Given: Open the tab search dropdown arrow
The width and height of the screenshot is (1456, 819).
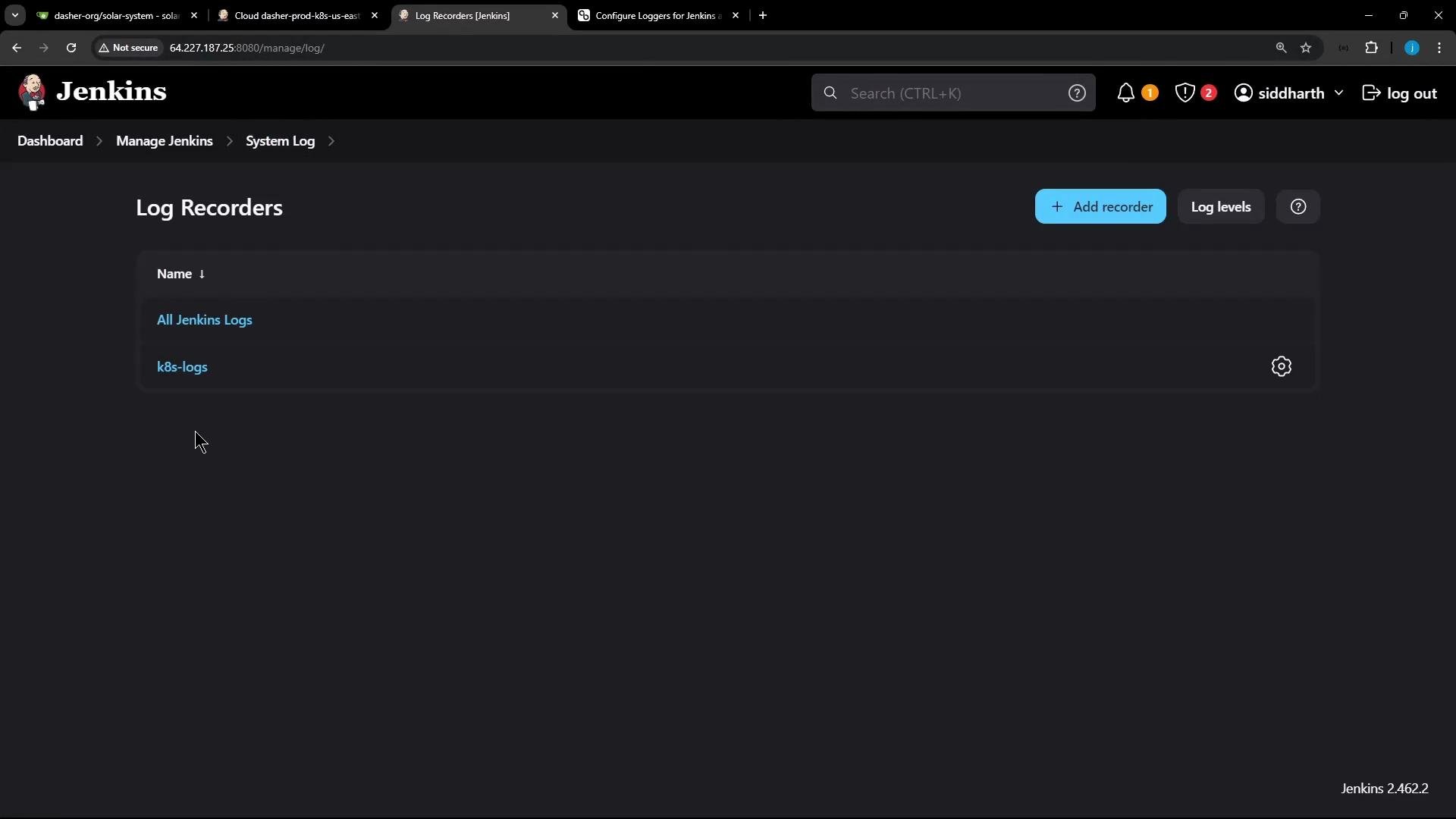Looking at the screenshot, I should pos(15,15).
